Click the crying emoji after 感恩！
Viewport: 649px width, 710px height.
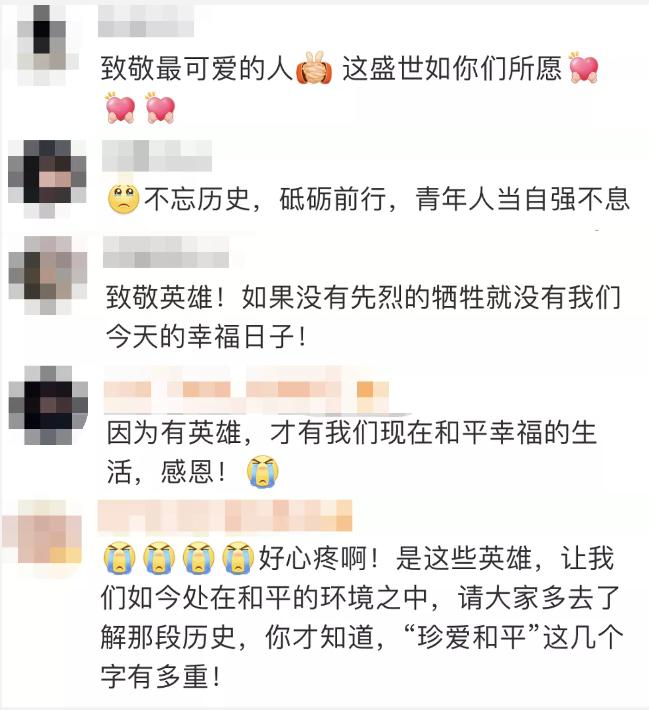[x=263, y=472]
